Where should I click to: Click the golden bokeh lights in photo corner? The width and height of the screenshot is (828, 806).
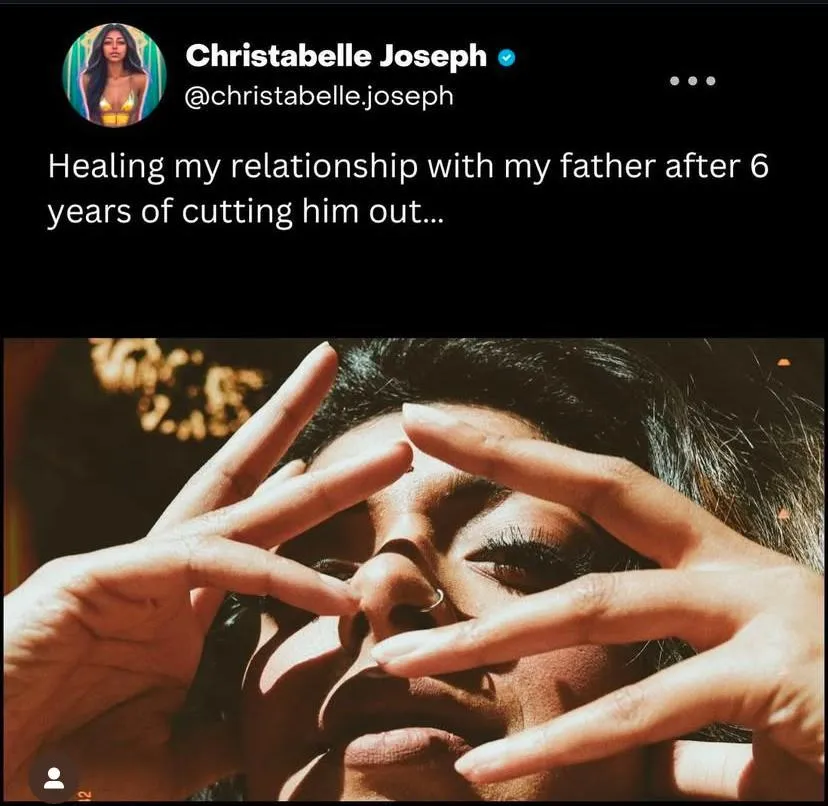coord(174,388)
